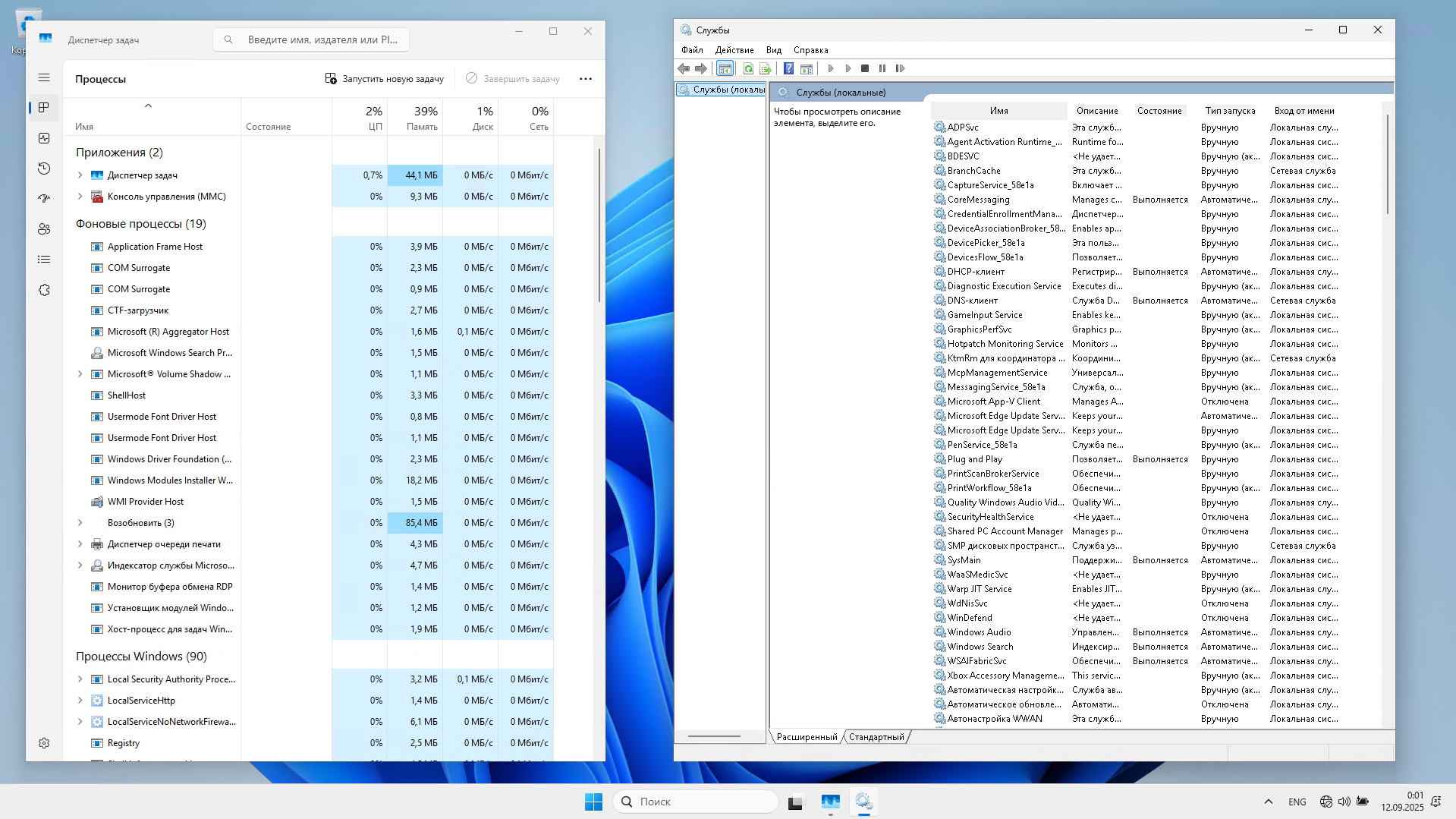This screenshot has width=1456, height=819.
Task: Expand Диспетчер очереди печати row
Action: coord(80,544)
